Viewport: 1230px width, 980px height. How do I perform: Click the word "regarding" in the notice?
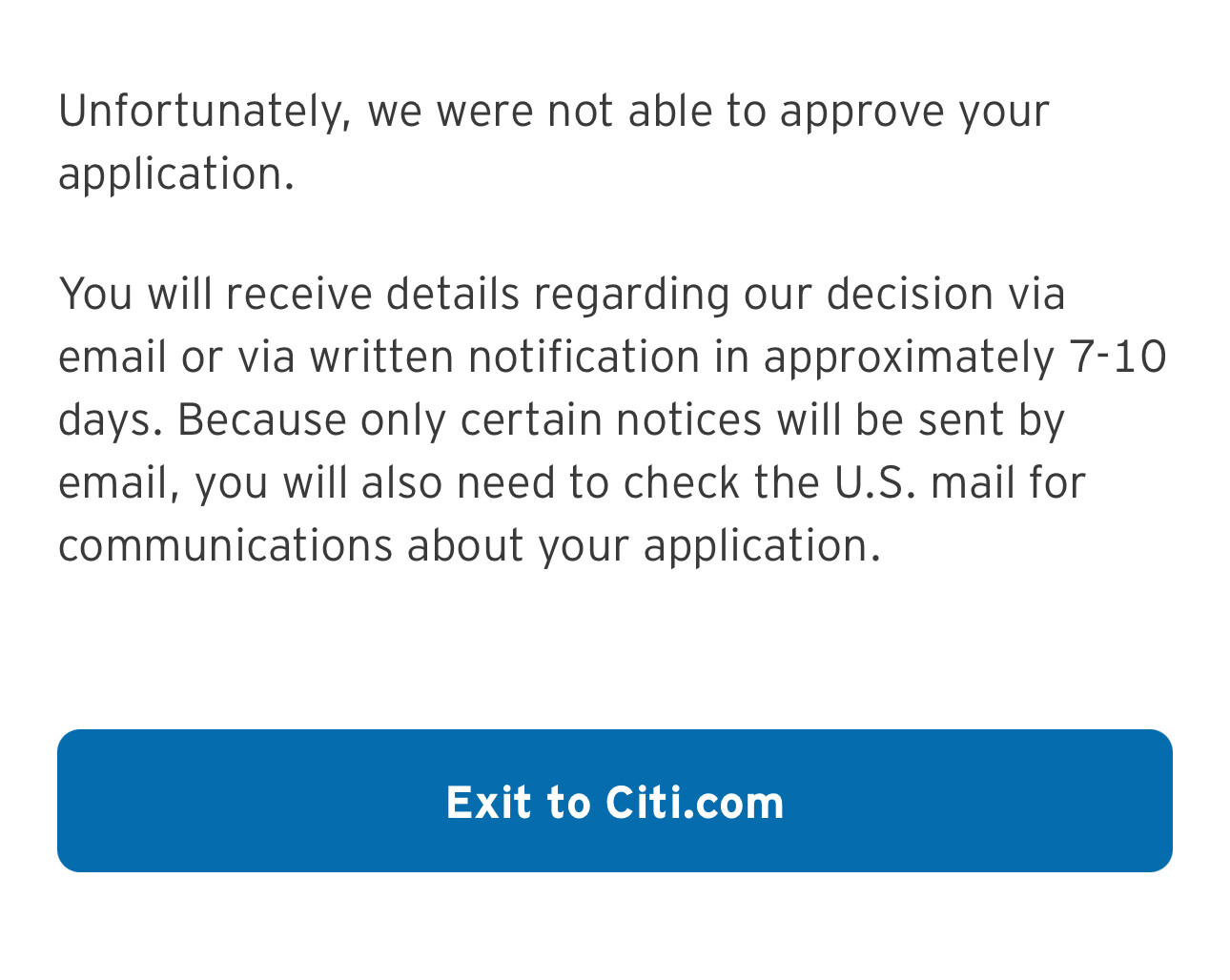tap(631, 294)
